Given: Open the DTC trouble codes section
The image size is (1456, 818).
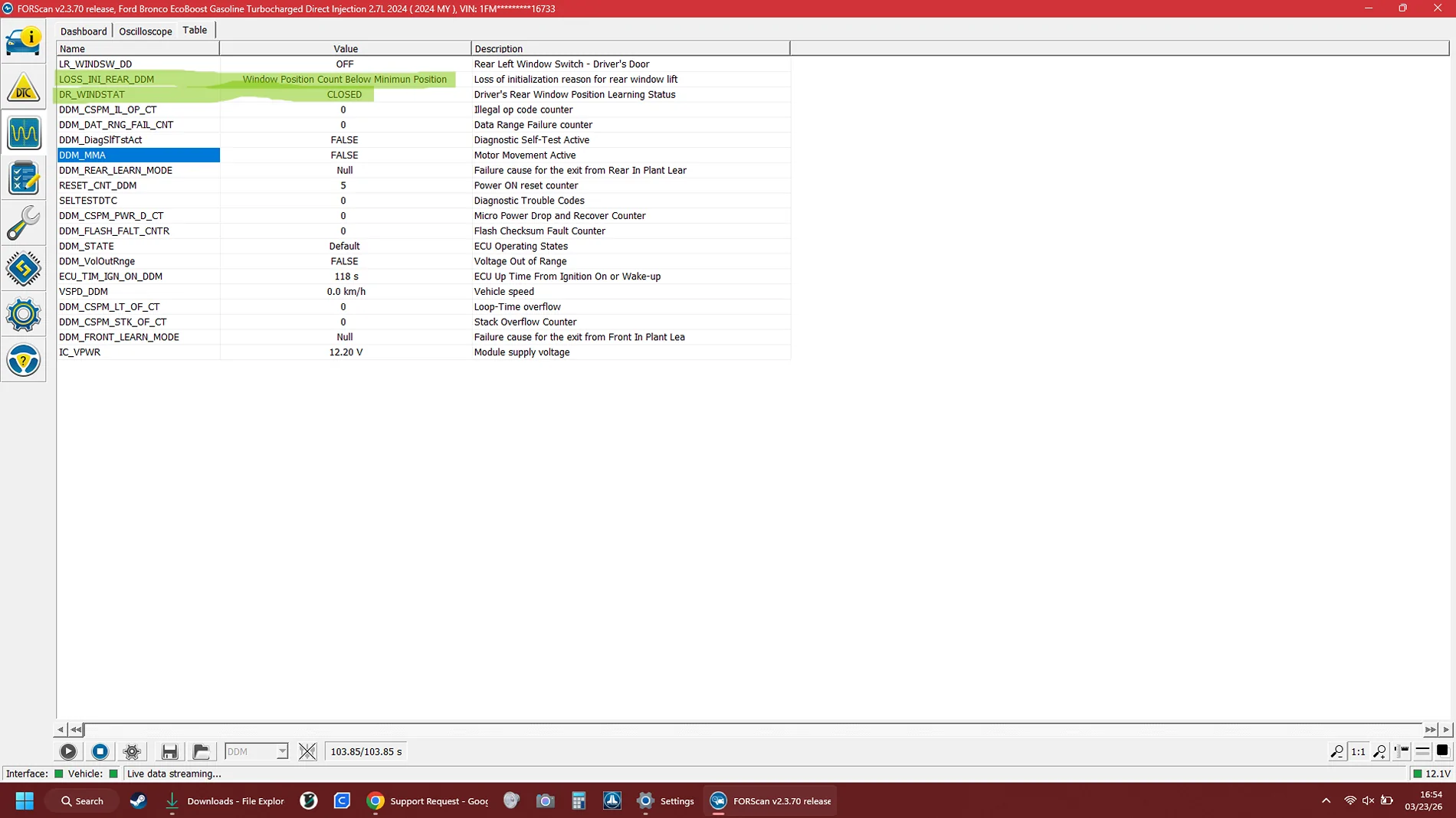Looking at the screenshot, I should [x=24, y=87].
